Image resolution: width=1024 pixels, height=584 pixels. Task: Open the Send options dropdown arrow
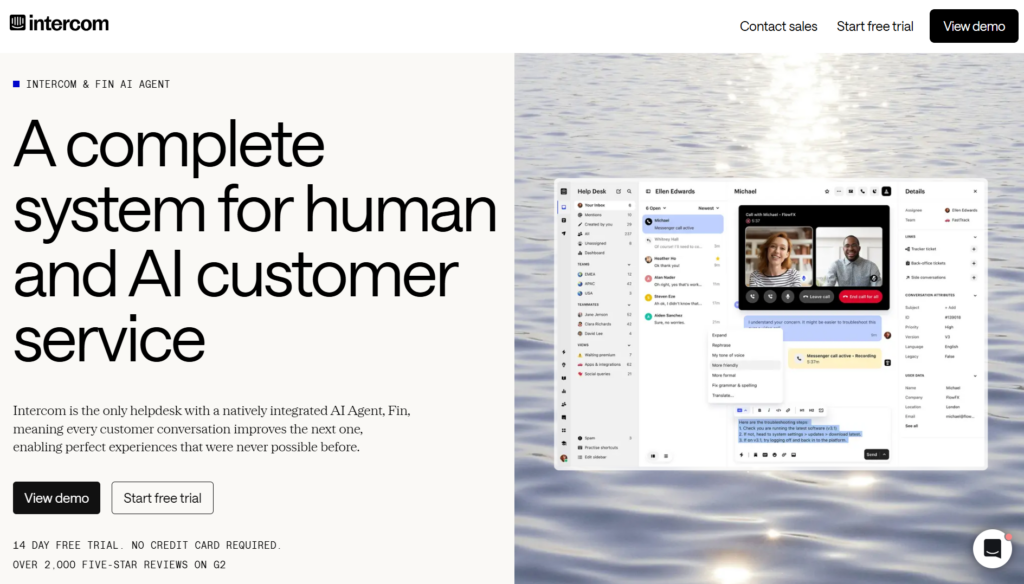(x=884, y=455)
